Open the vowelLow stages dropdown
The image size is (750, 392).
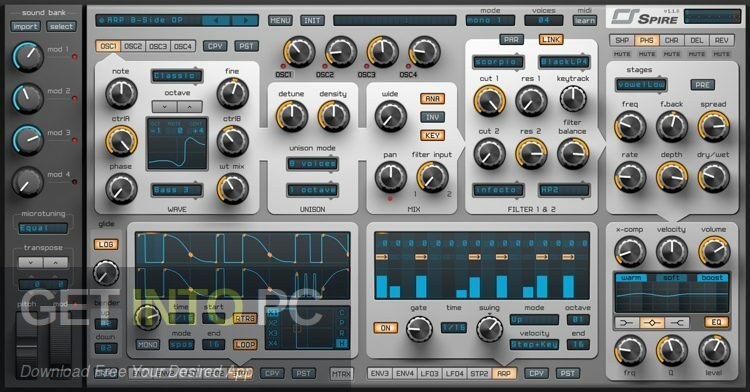(641, 85)
